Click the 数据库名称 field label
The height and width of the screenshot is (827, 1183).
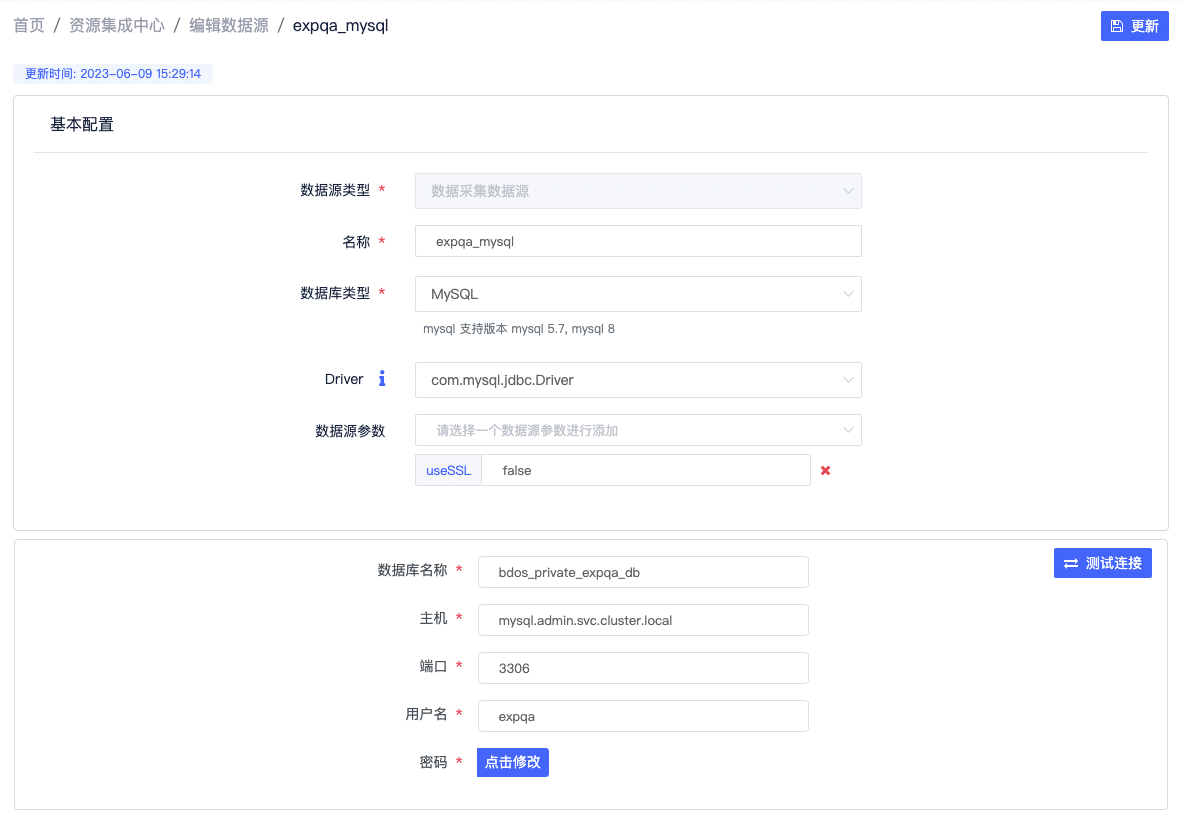412,570
